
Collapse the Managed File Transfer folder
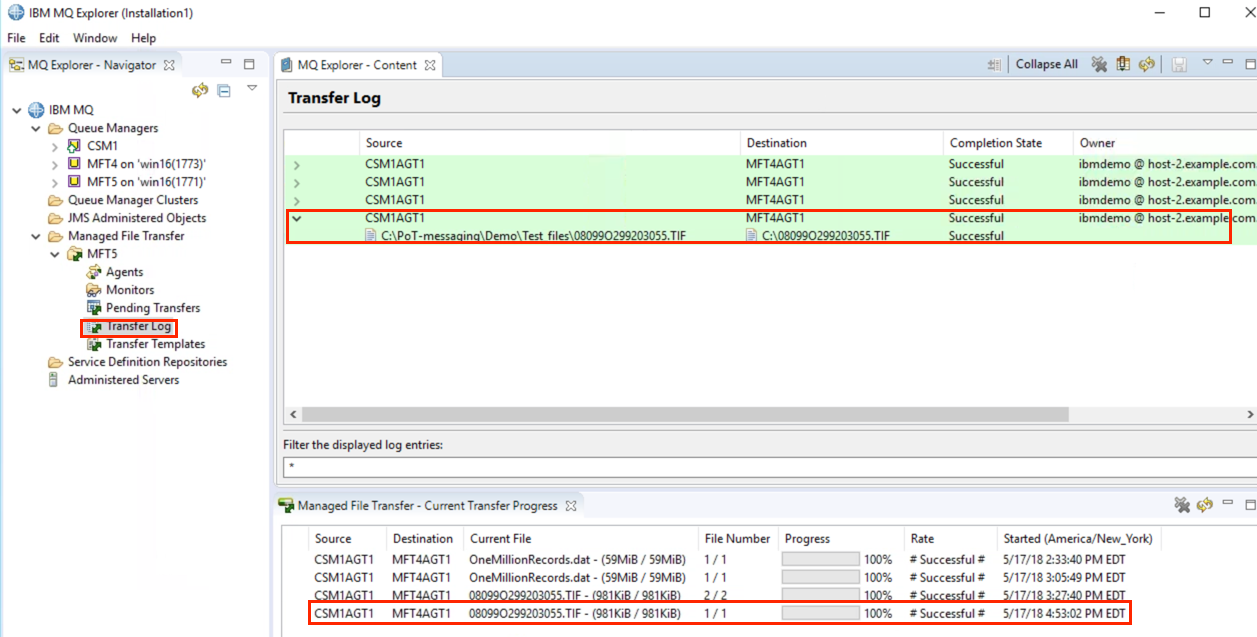tap(35, 236)
